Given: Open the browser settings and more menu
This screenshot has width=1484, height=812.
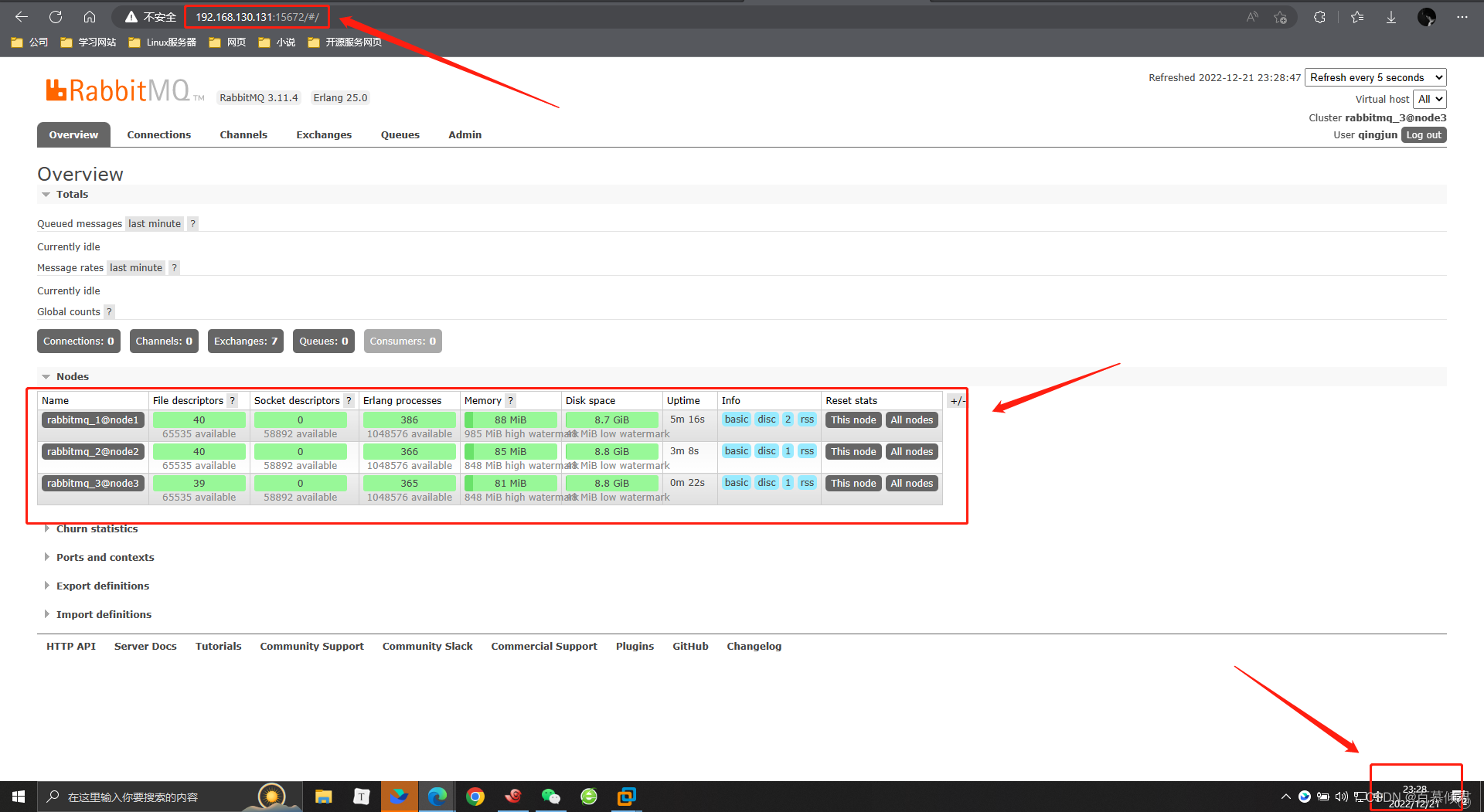Looking at the screenshot, I should coord(1462,17).
